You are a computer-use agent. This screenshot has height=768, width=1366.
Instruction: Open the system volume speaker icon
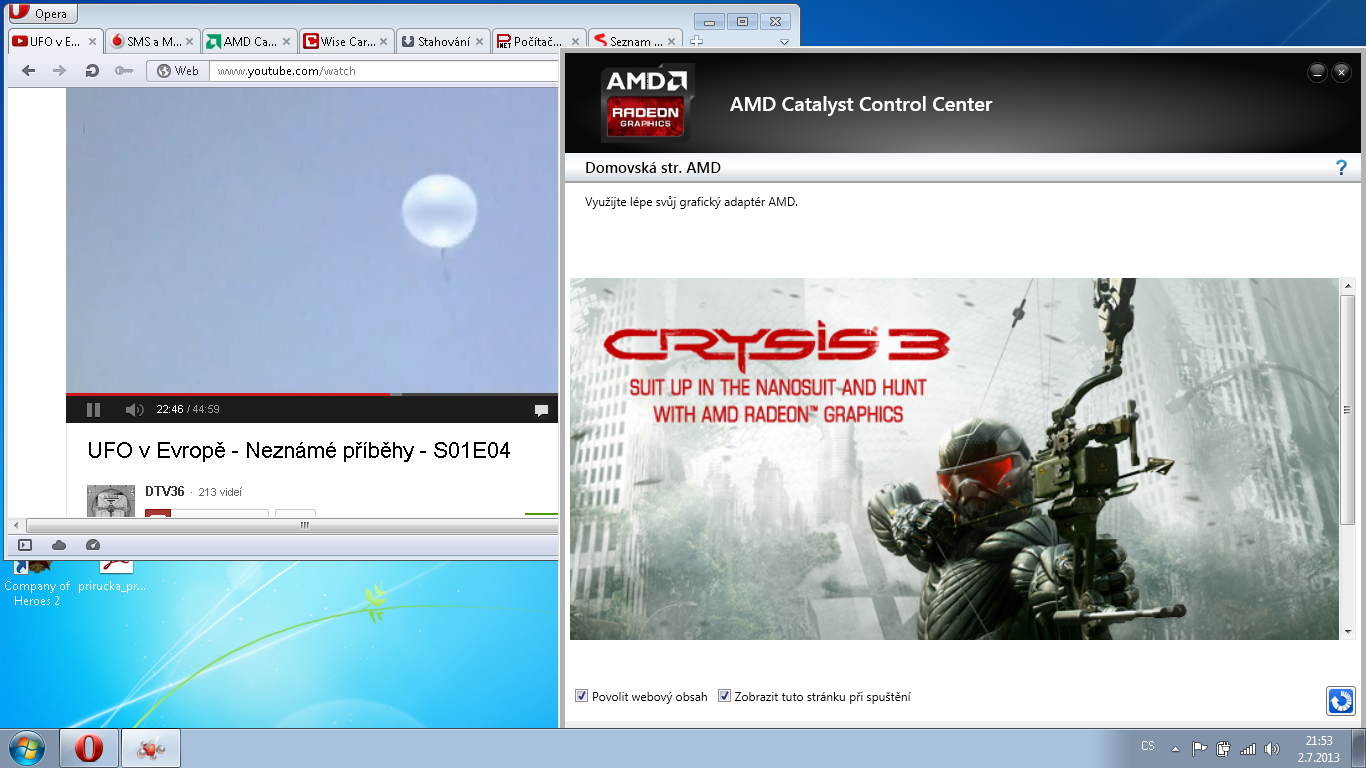coord(1272,748)
